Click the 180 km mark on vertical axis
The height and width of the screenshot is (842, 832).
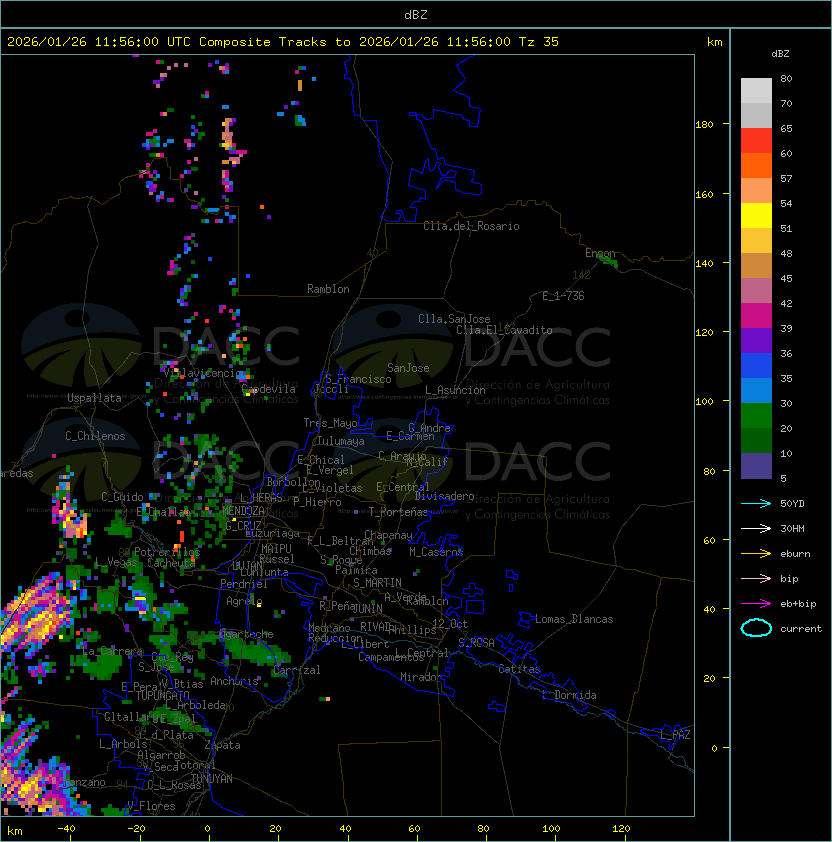704,124
